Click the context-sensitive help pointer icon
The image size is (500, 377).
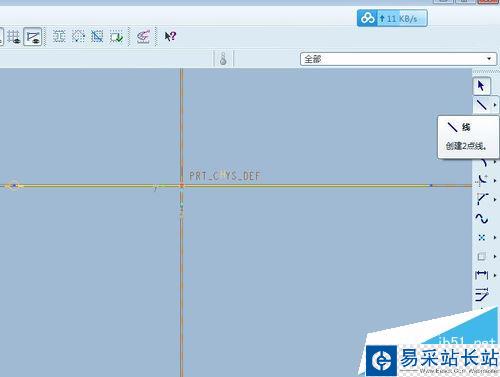[x=170, y=36]
